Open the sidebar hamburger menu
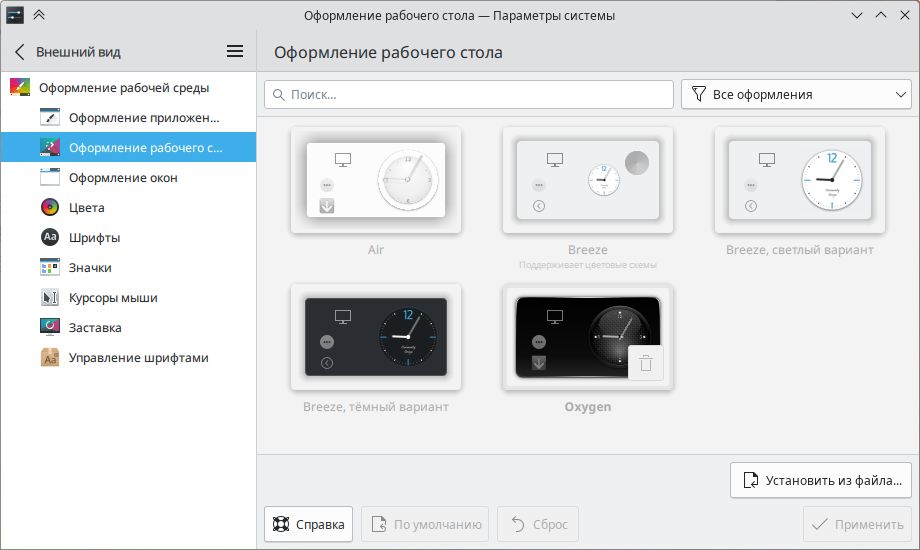 coord(235,52)
